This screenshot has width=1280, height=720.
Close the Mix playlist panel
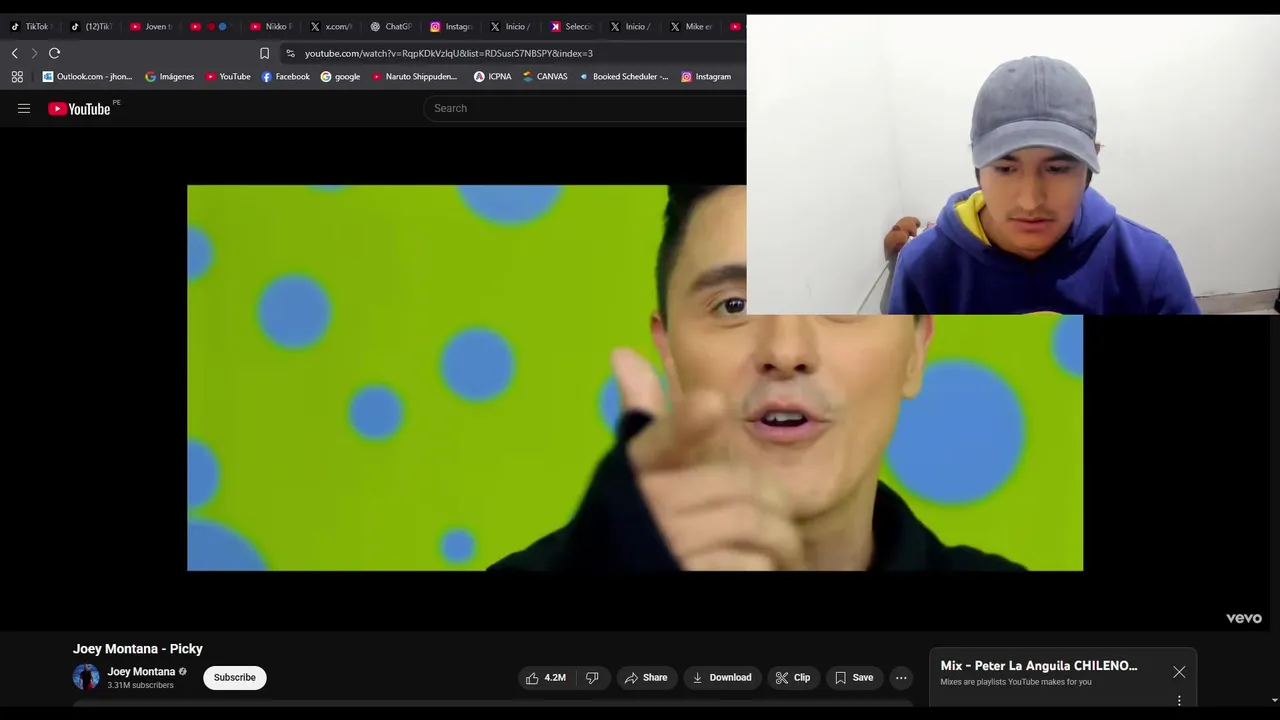click(x=1179, y=672)
